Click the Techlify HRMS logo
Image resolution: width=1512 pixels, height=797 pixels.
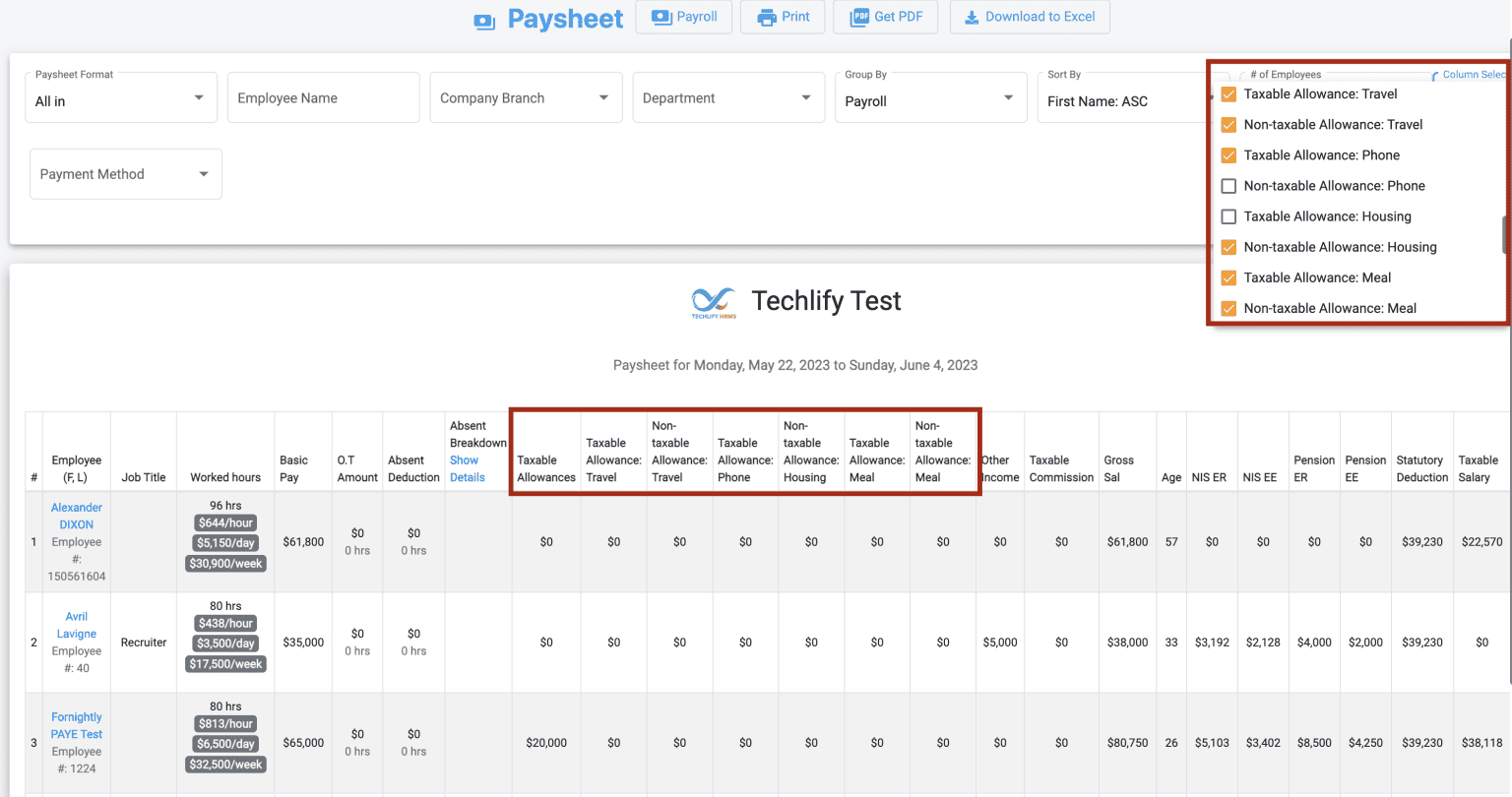713,302
